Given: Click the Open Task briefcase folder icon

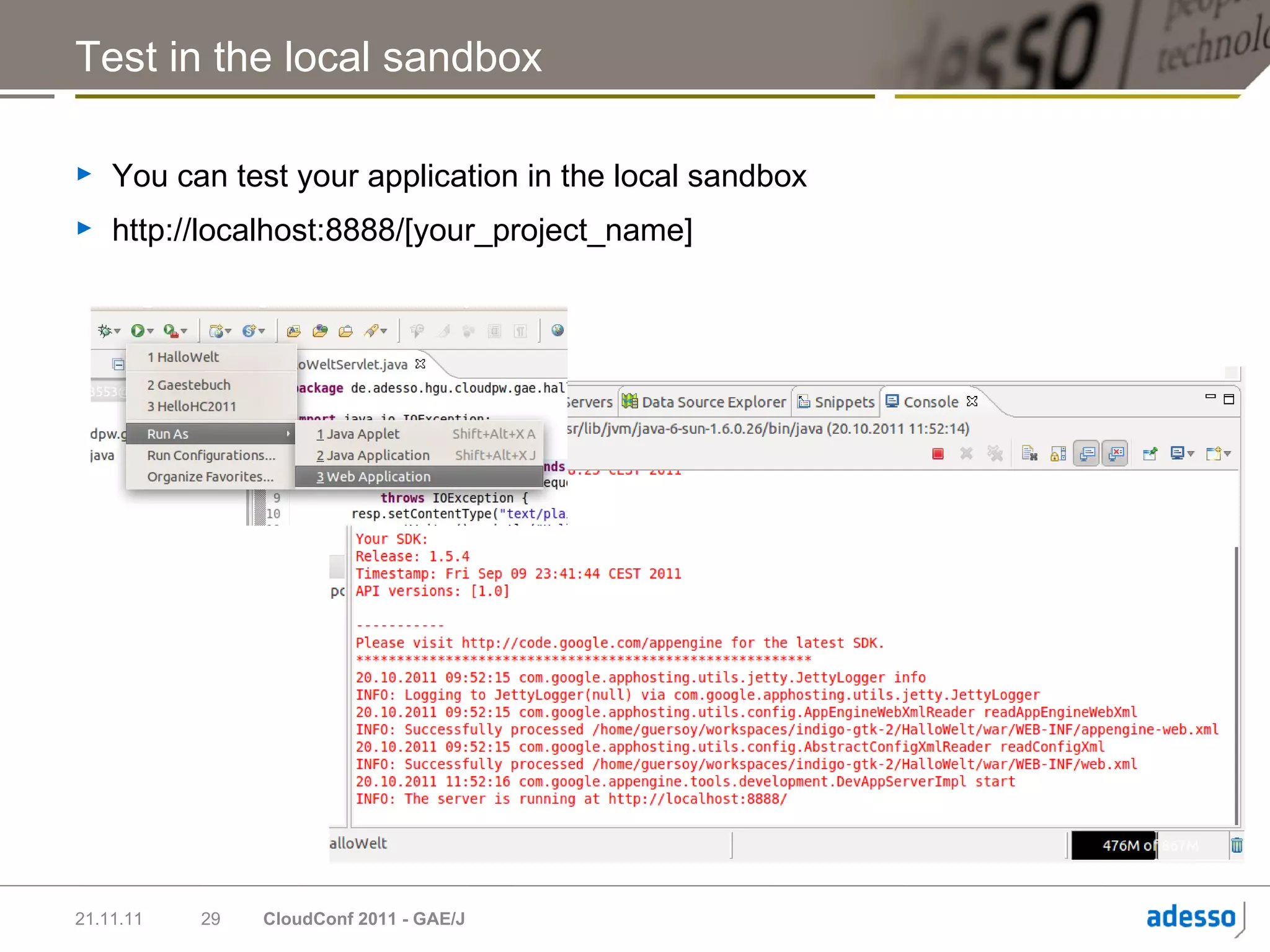Looking at the screenshot, I should pyautogui.click(x=345, y=331).
